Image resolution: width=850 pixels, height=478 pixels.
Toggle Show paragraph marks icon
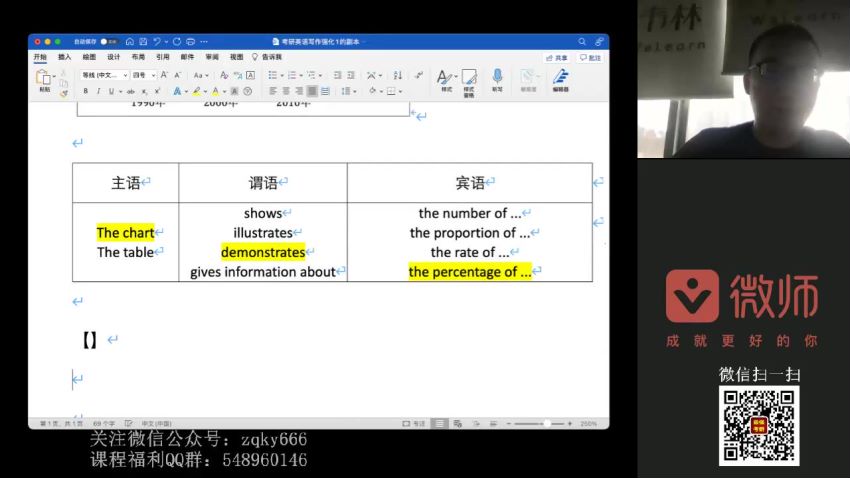tap(418, 75)
